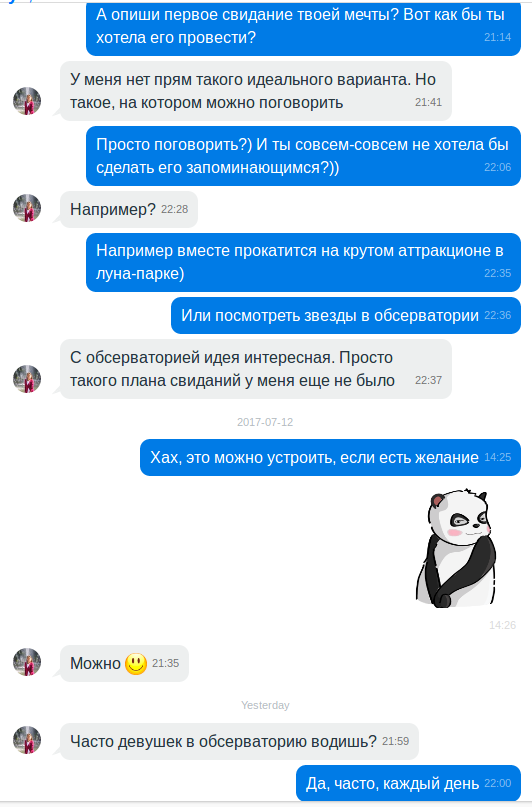Image resolution: width=532 pixels, height=807 pixels.
Task: Click avatar beside the "С обсерваторией идея" message
Action: (x=27, y=379)
